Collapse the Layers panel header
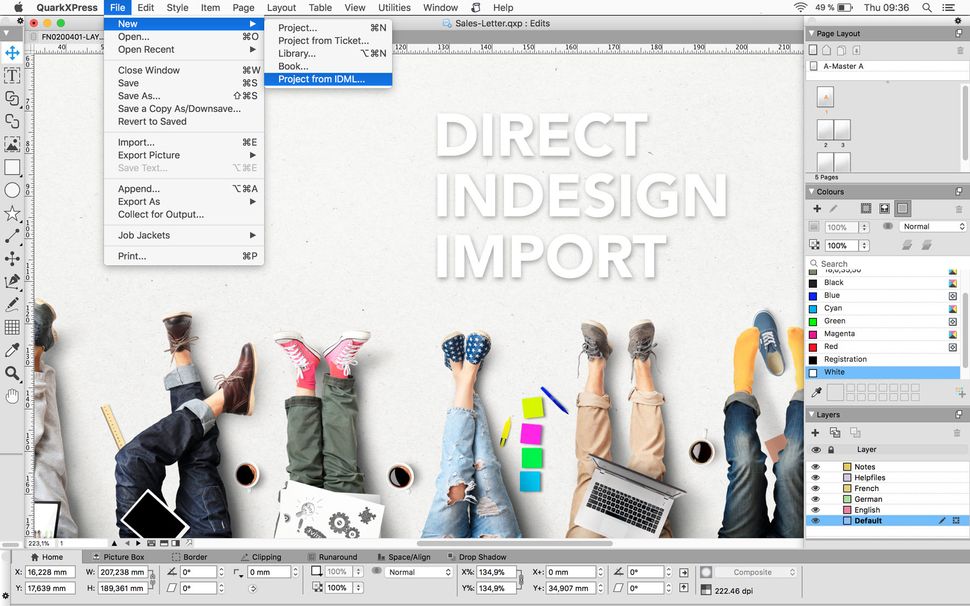 pos(812,414)
